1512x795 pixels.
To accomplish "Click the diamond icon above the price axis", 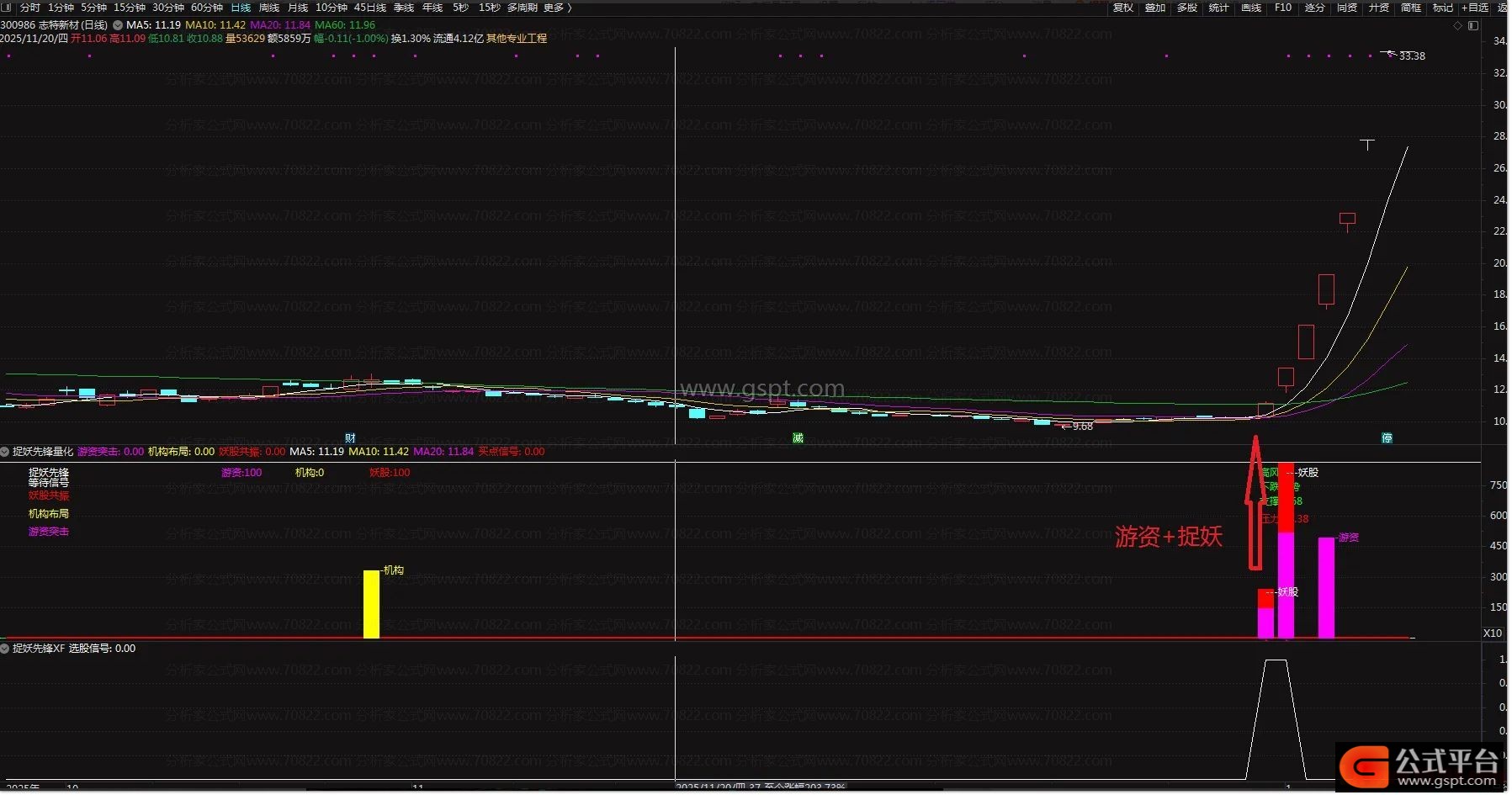I will click(x=1458, y=26).
